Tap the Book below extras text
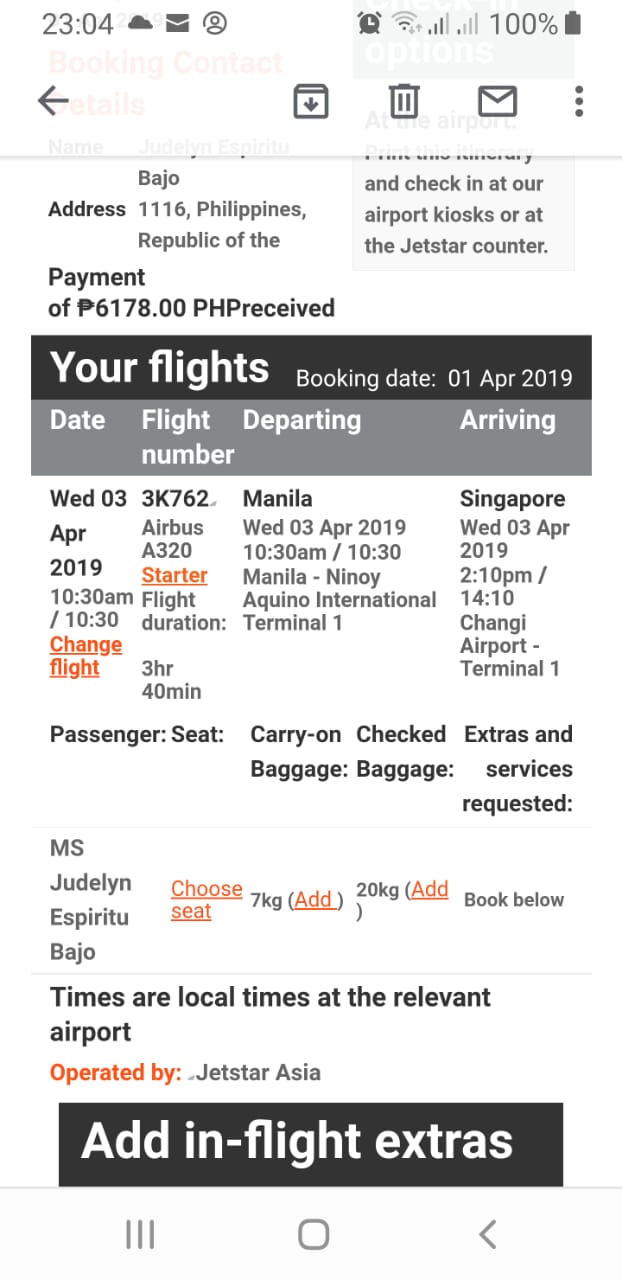The width and height of the screenshot is (622, 1280). pos(513,900)
